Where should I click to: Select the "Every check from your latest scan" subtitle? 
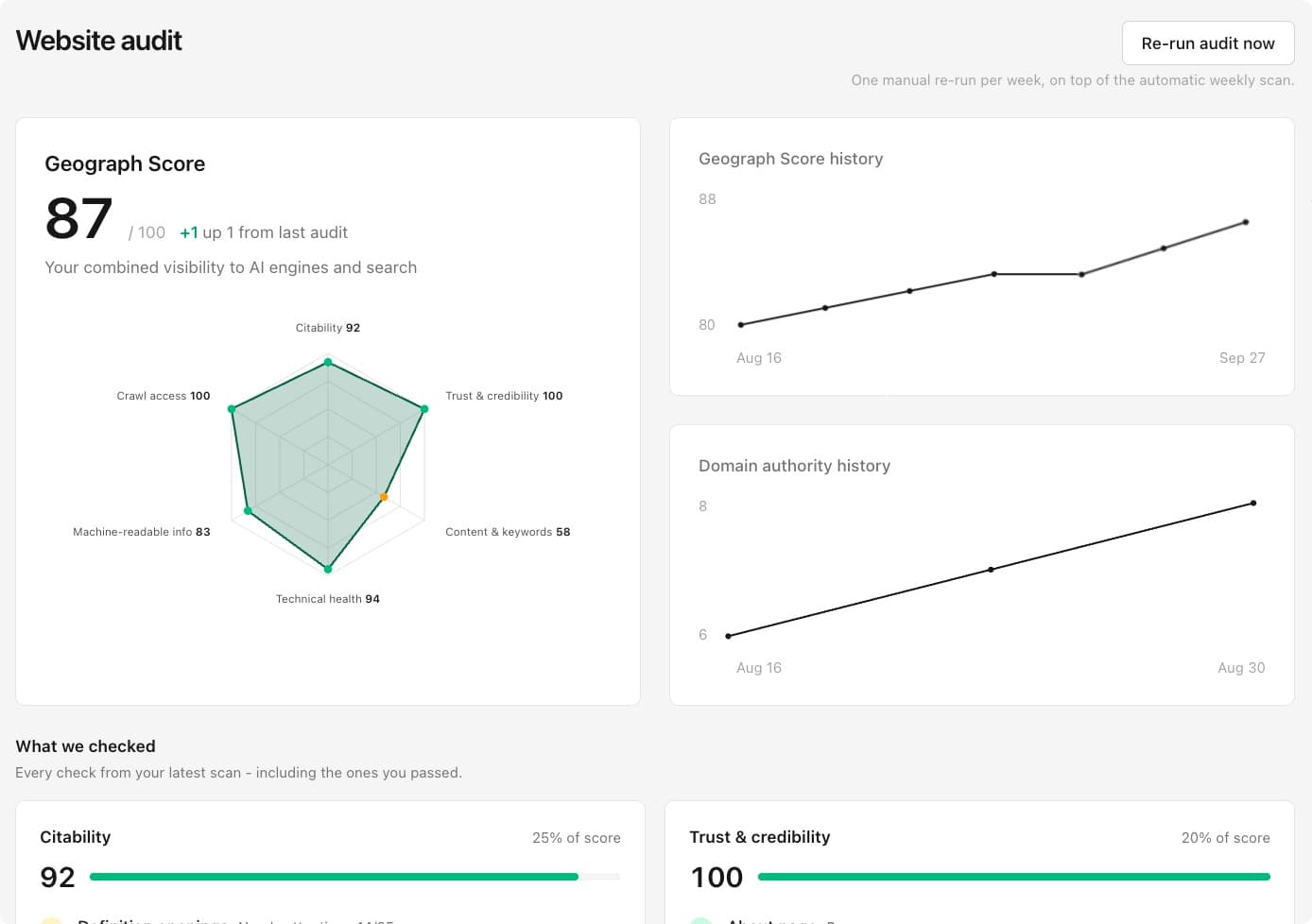239,773
